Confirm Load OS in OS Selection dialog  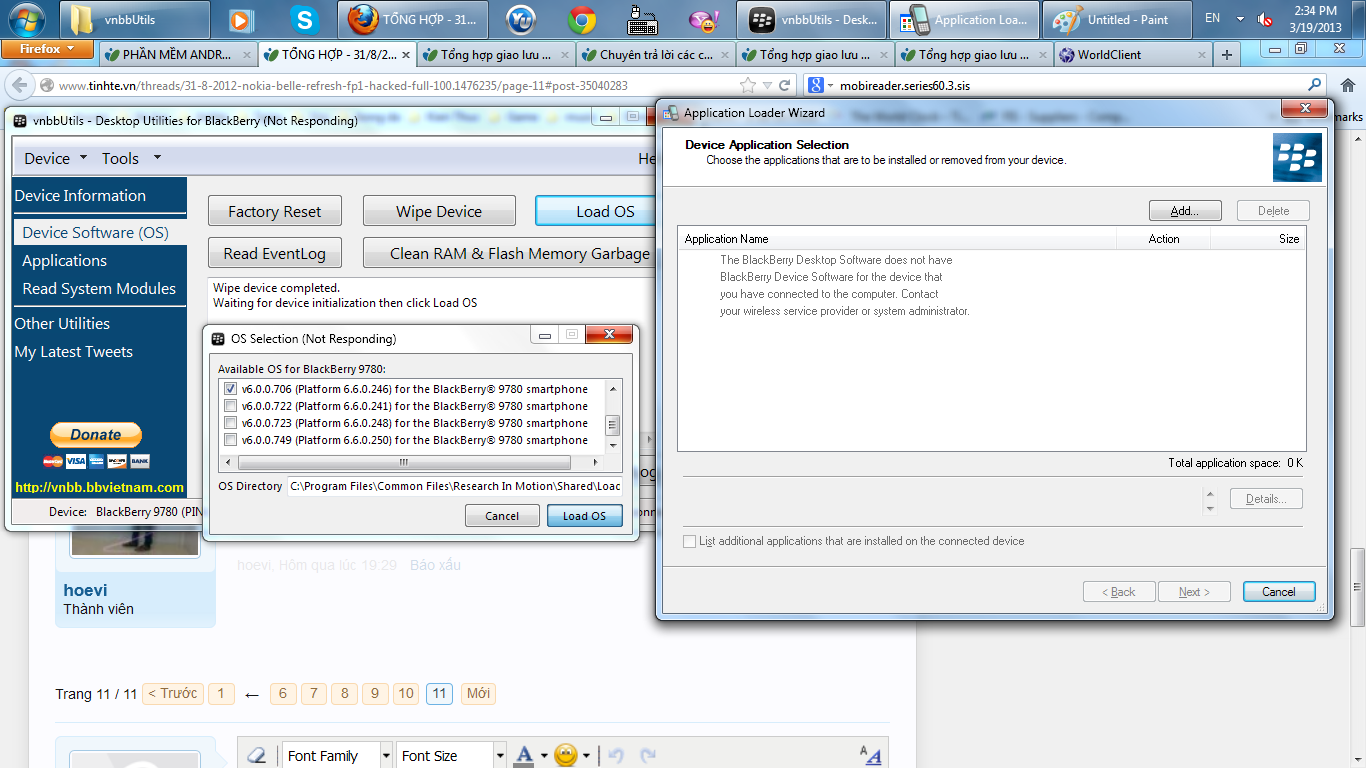click(x=585, y=516)
